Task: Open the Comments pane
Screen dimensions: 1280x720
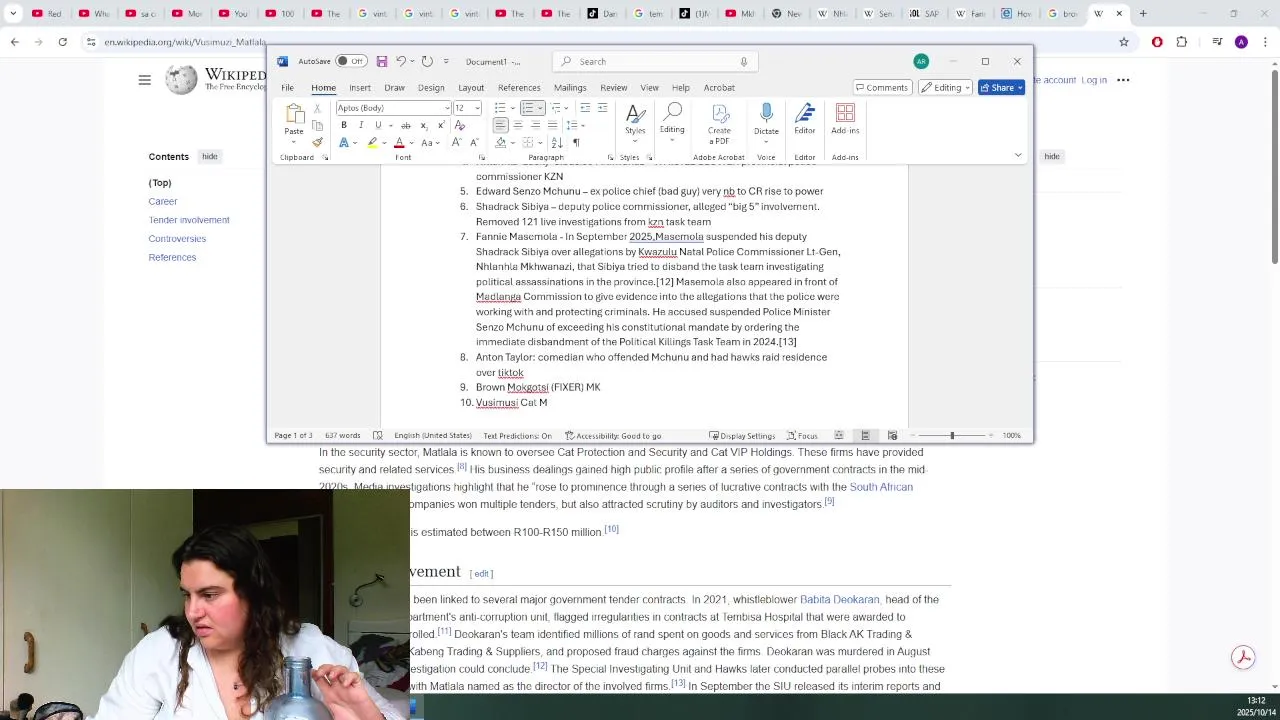Action: [882, 87]
